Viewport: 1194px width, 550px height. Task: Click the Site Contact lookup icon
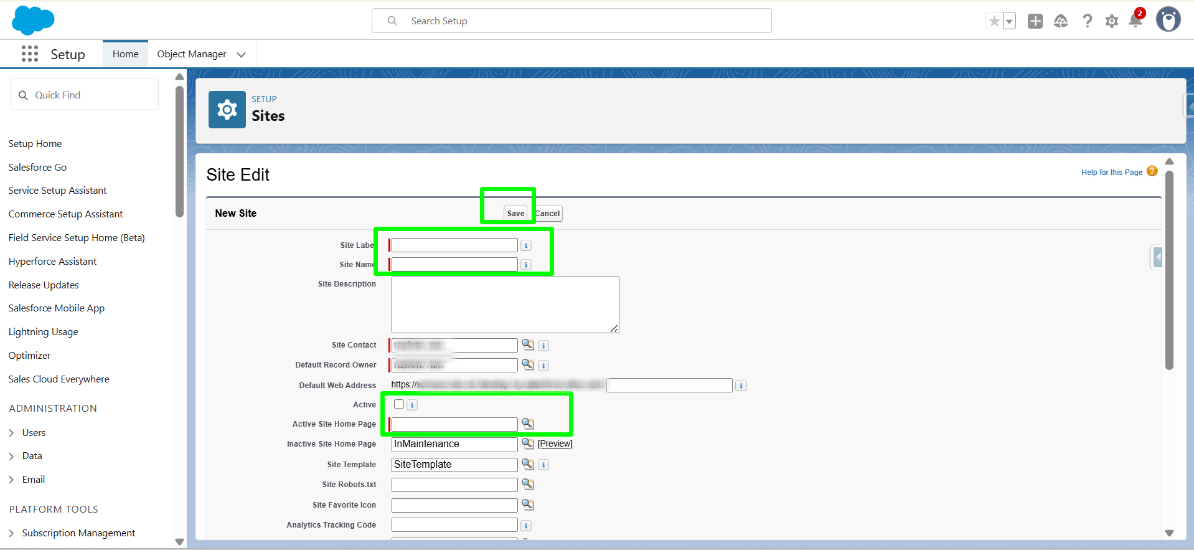pos(527,345)
